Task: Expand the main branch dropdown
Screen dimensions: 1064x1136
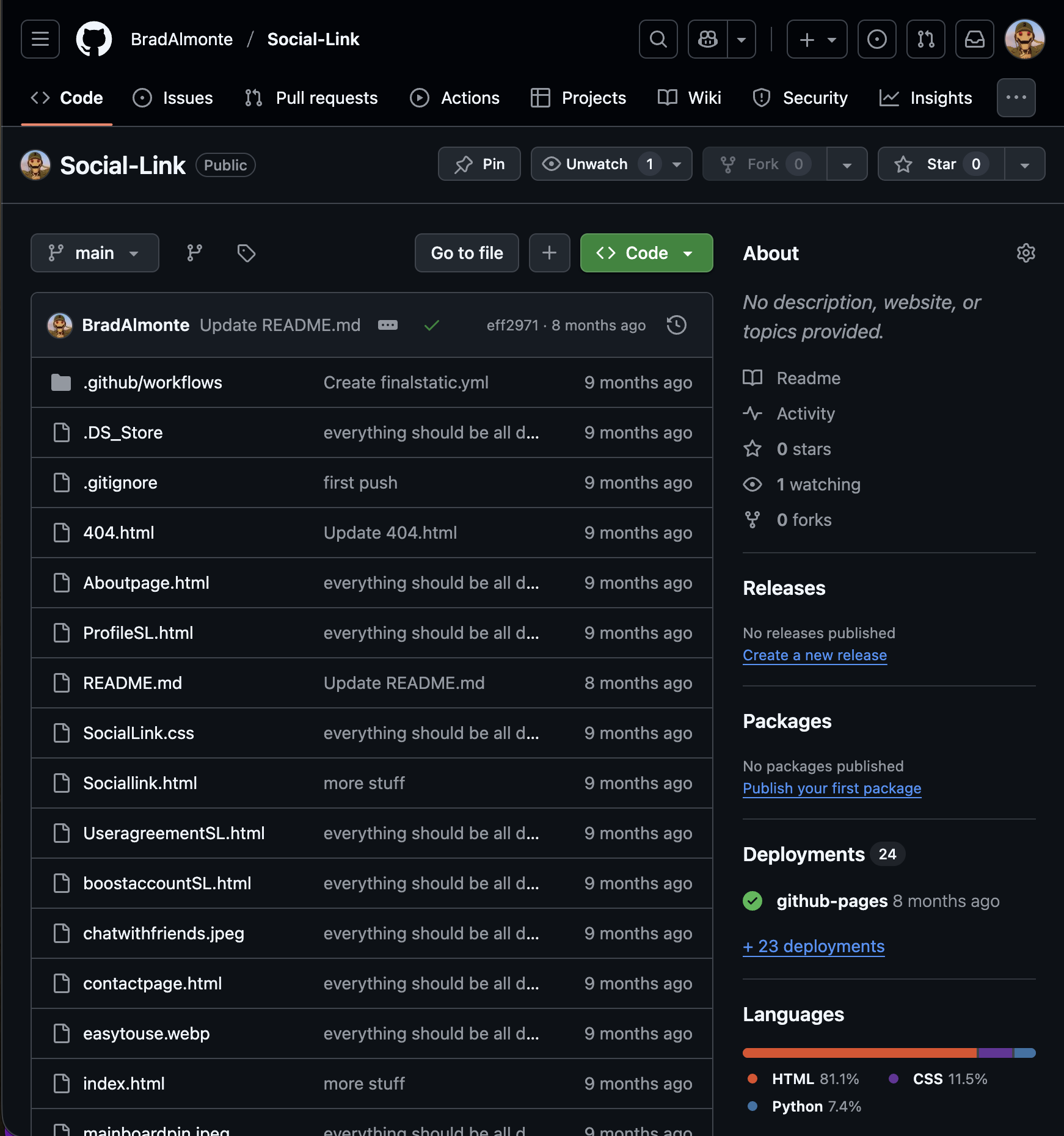Action: point(95,253)
